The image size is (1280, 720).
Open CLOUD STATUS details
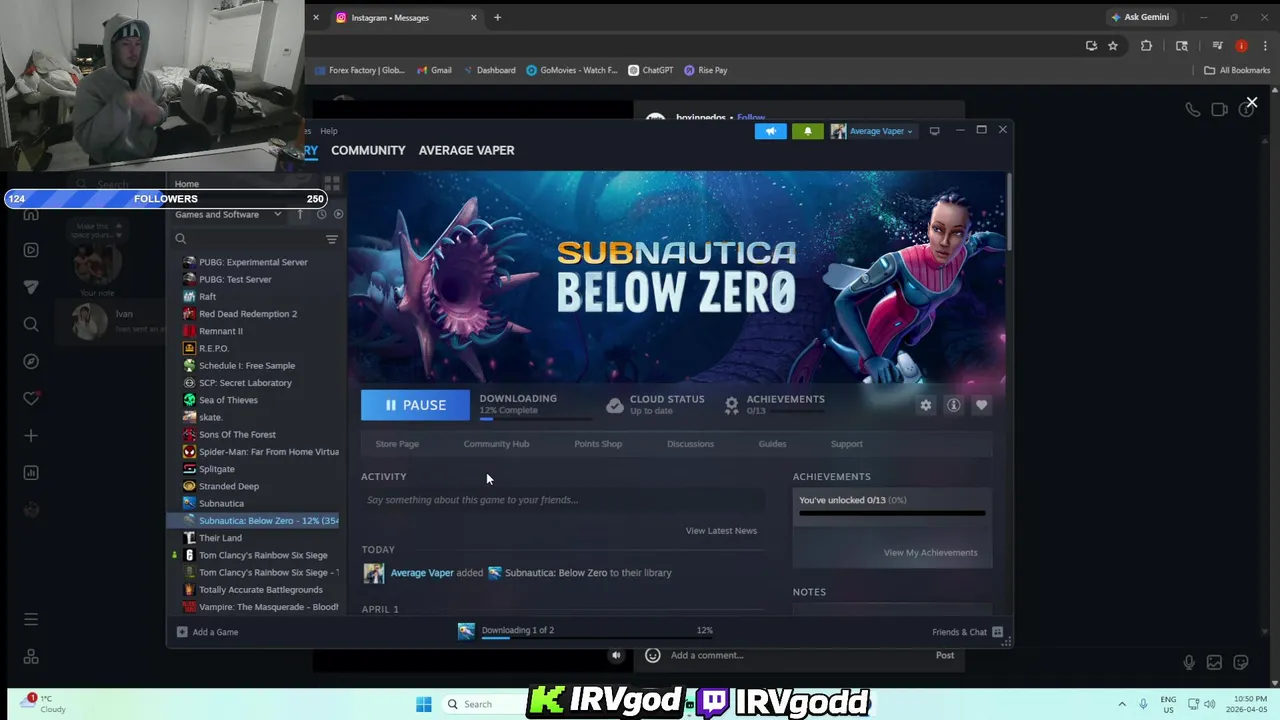655,404
